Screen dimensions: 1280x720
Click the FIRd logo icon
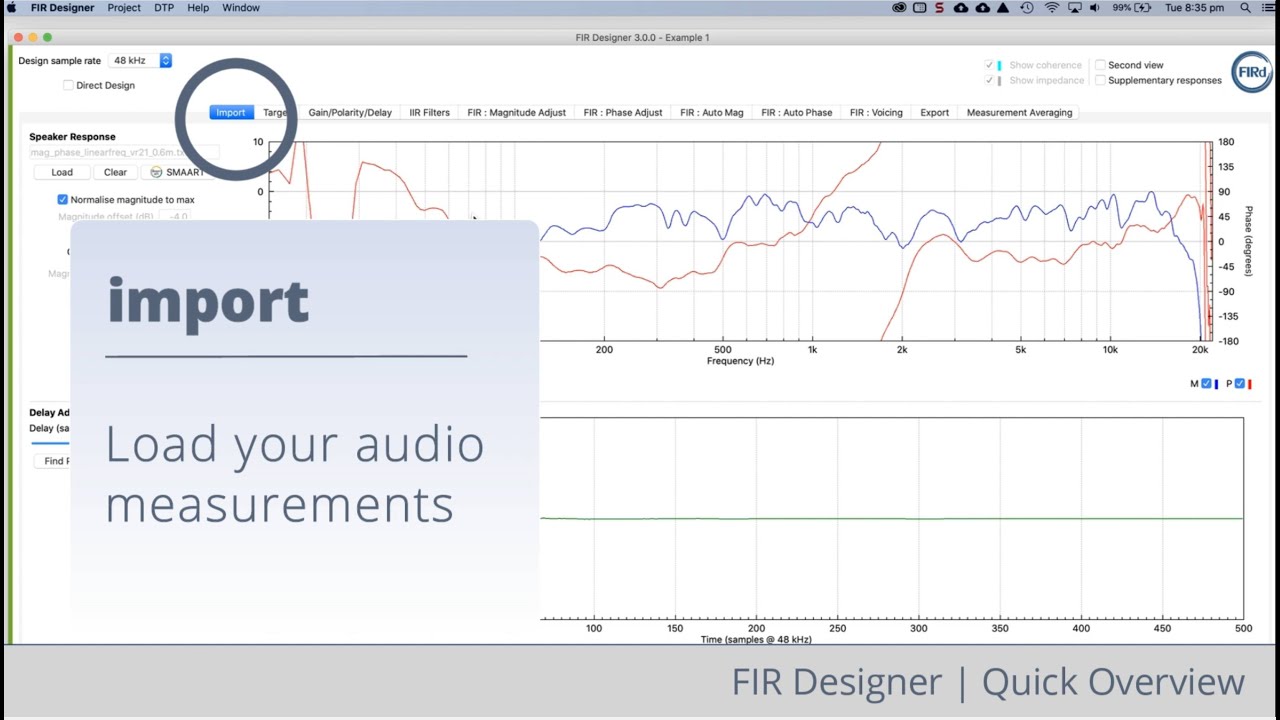(x=1251, y=73)
